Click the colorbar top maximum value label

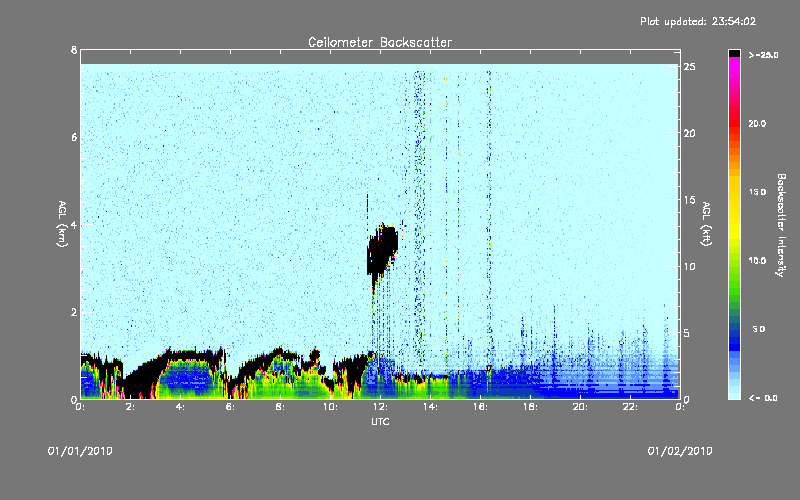(x=763, y=55)
